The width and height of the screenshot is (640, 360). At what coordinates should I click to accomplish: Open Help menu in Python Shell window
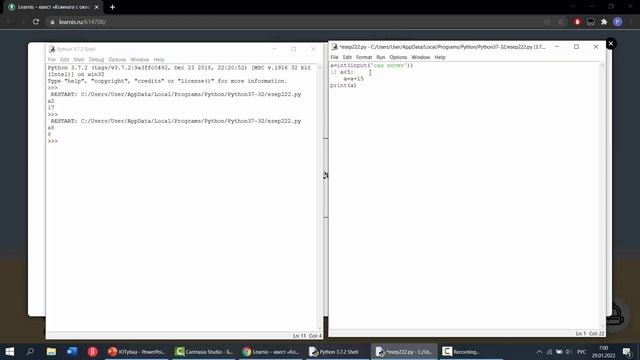[x=159, y=60]
